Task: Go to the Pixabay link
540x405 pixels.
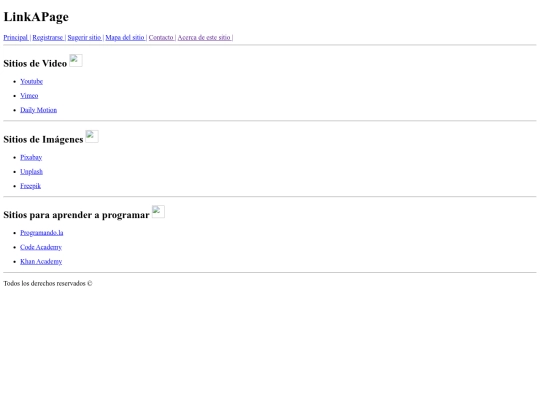Action: 31,157
